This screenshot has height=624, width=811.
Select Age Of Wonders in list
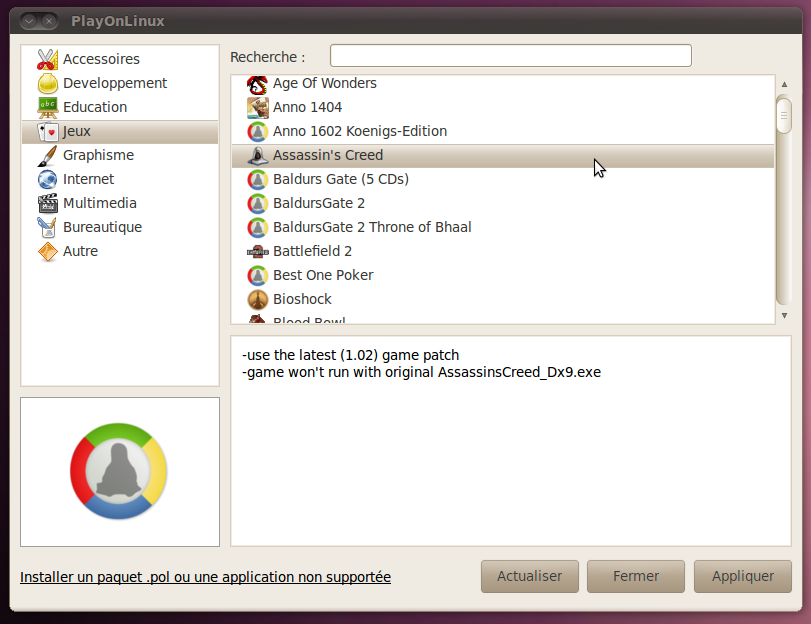(x=503, y=84)
